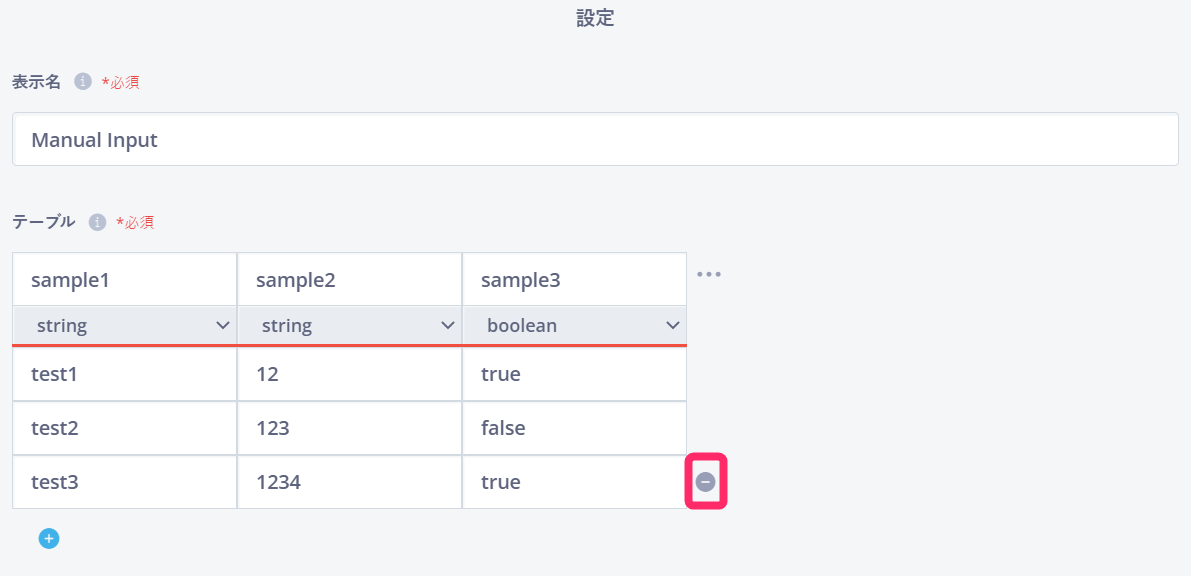
Task: Edit the sample2 column header cell
Action: 349,280
